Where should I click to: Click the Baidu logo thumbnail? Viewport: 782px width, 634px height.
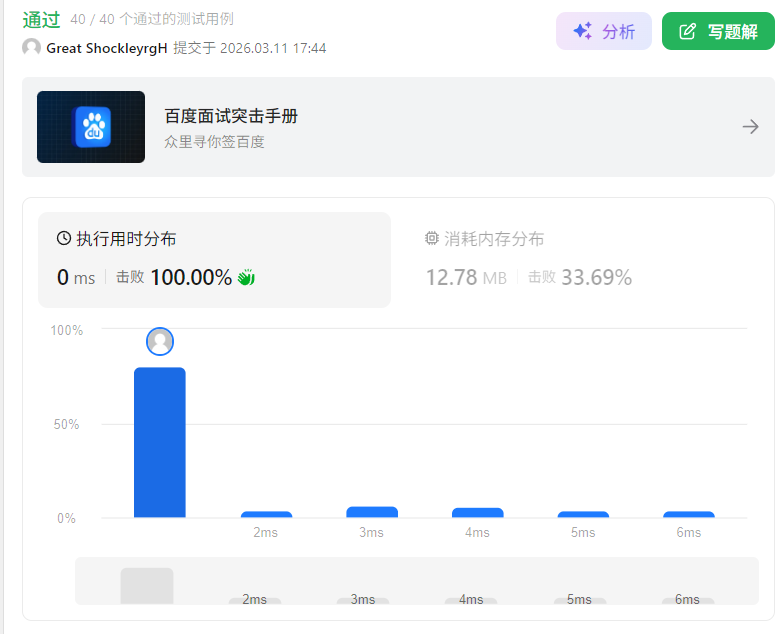91,127
